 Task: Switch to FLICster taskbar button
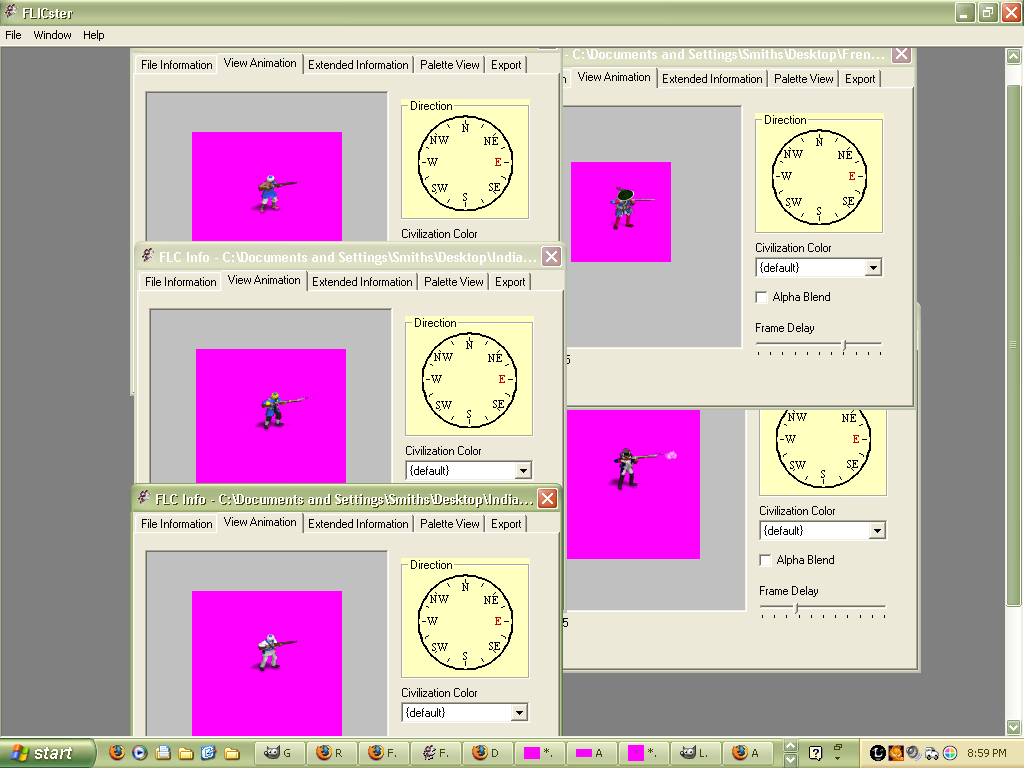click(436, 753)
